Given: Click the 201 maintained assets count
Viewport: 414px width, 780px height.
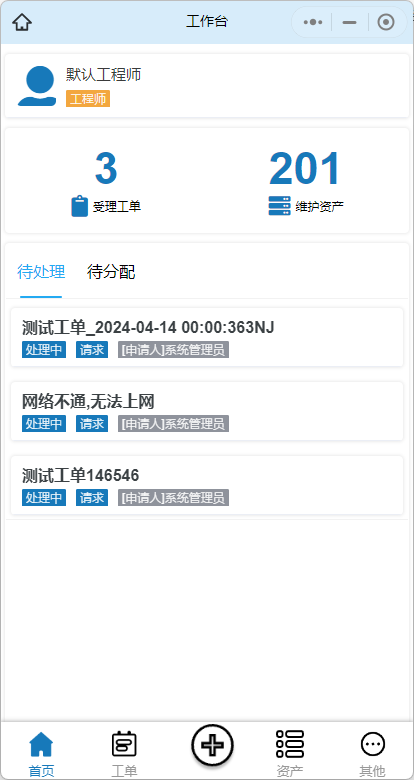Looking at the screenshot, I should point(305,169).
